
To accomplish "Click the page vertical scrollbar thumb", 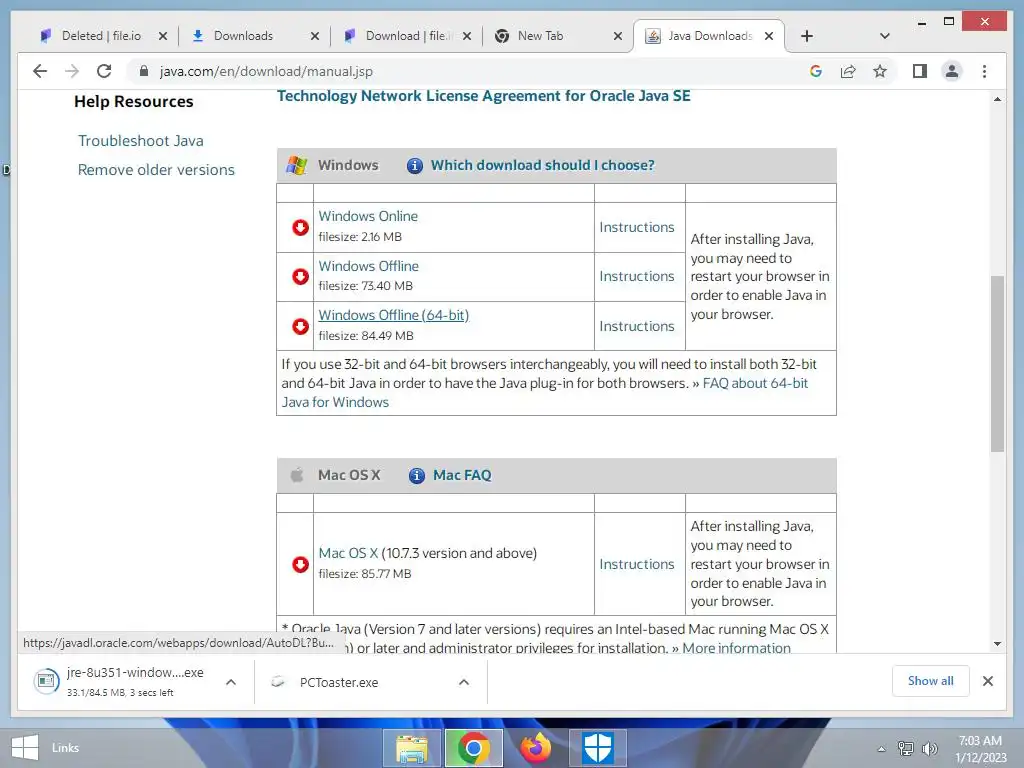I will (997, 364).
